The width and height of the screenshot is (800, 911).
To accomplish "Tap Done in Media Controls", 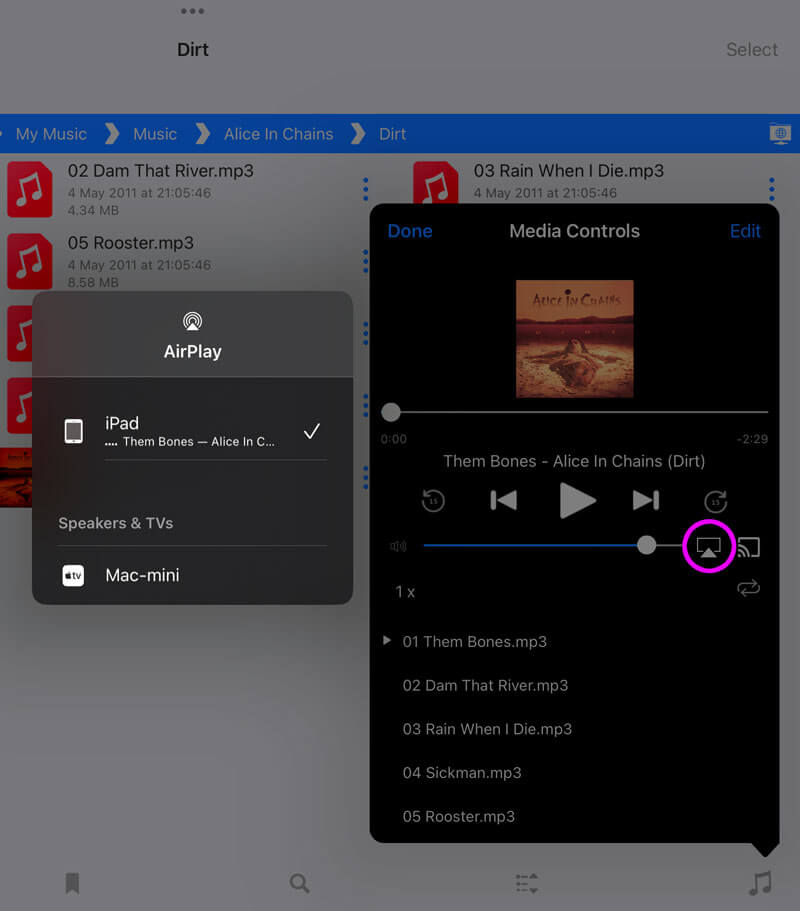I will 410,231.
